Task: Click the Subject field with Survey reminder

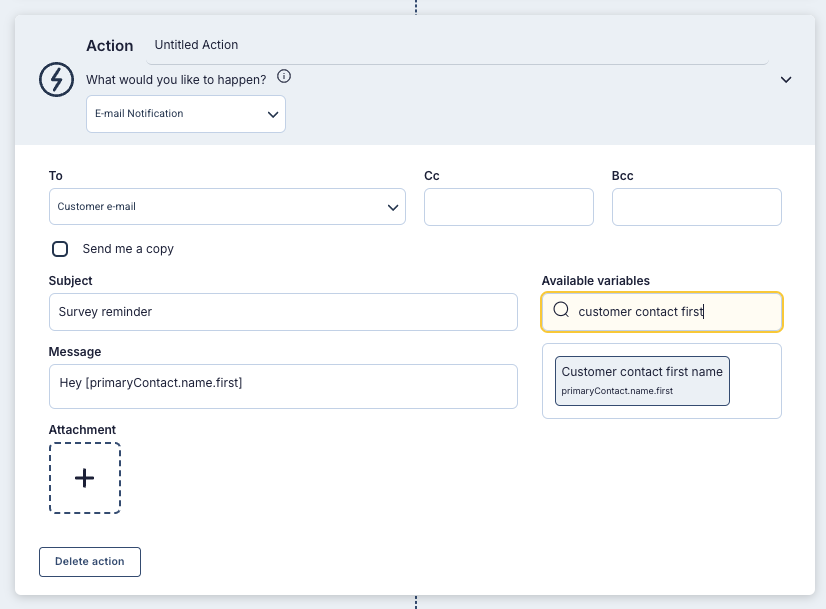Action: 283,312
